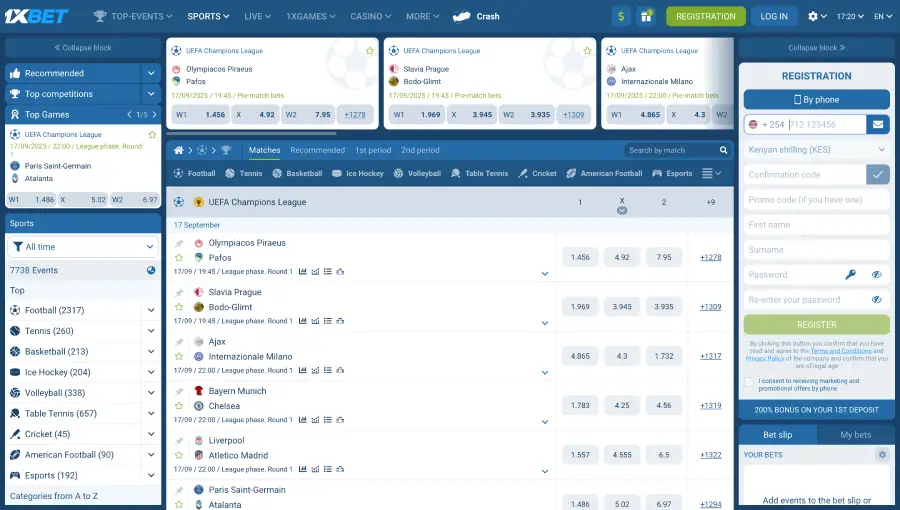Pin the Olympiacos Piraeus match
Image resolution: width=900 pixels, height=510 pixels.
(x=179, y=243)
